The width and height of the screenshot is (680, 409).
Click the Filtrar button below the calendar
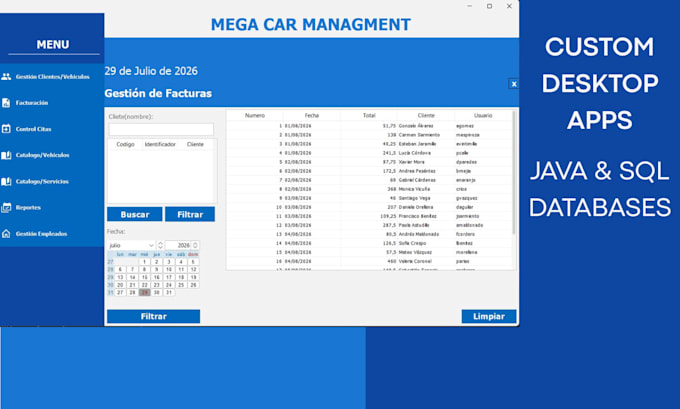pos(154,316)
